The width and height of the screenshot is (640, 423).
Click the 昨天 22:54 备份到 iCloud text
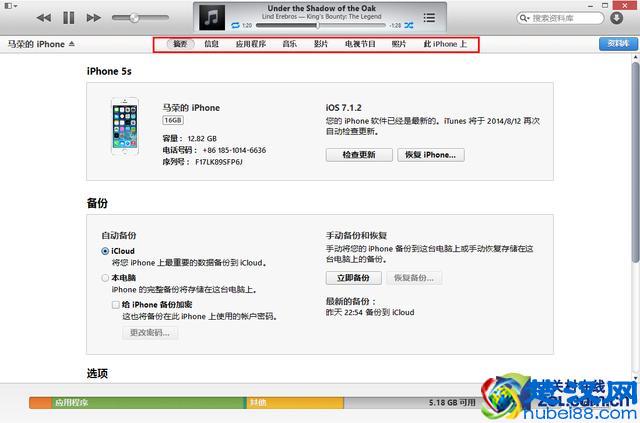(x=370, y=312)
